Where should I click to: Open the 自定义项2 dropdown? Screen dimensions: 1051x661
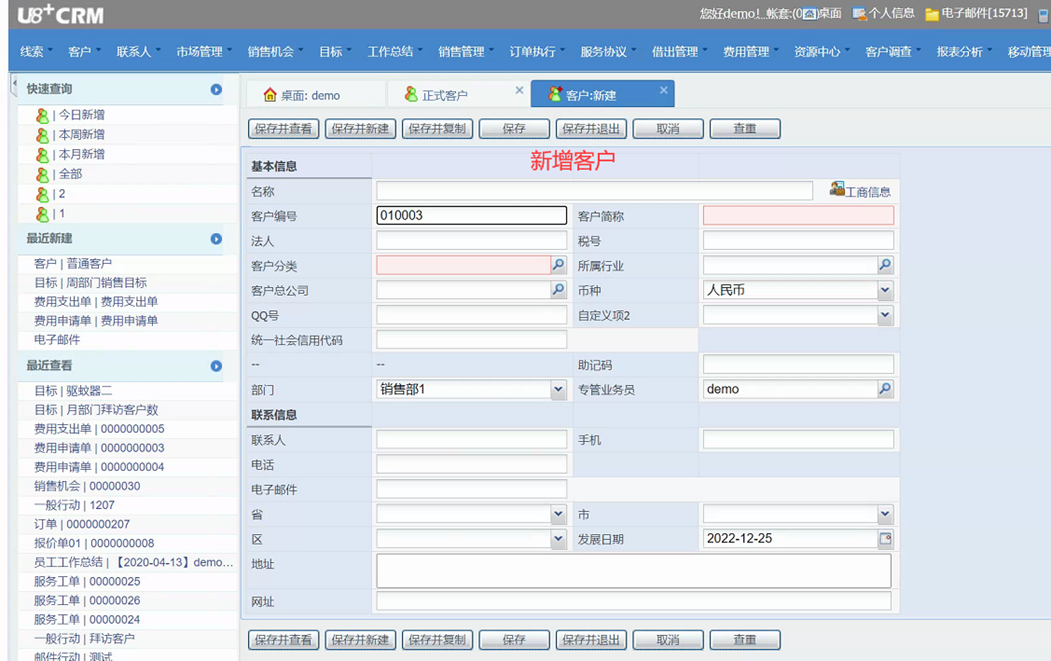pyautogui.click(x=885, y=315)
